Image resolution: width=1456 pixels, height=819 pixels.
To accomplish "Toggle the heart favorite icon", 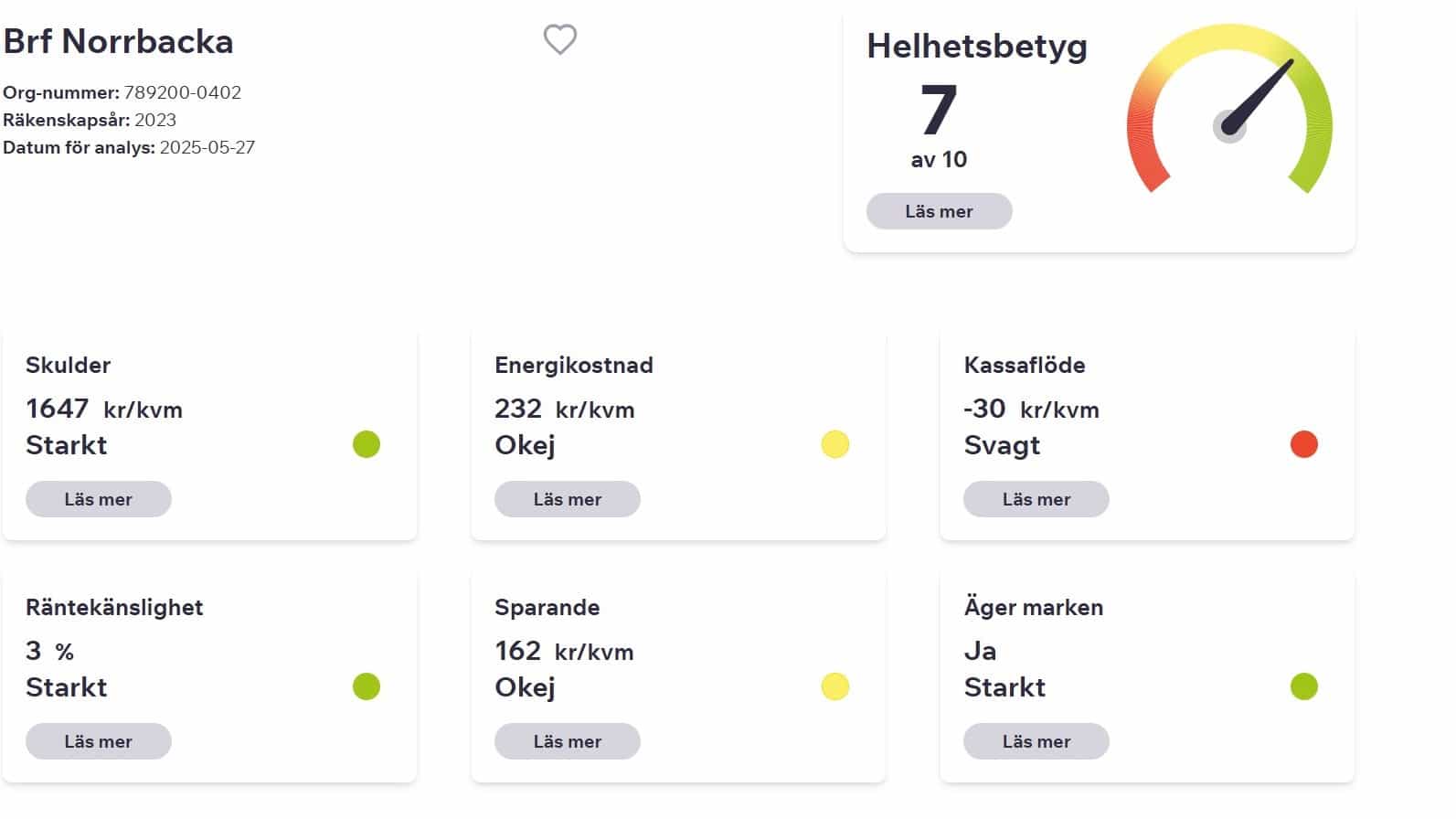I will [x=558, y=40].
